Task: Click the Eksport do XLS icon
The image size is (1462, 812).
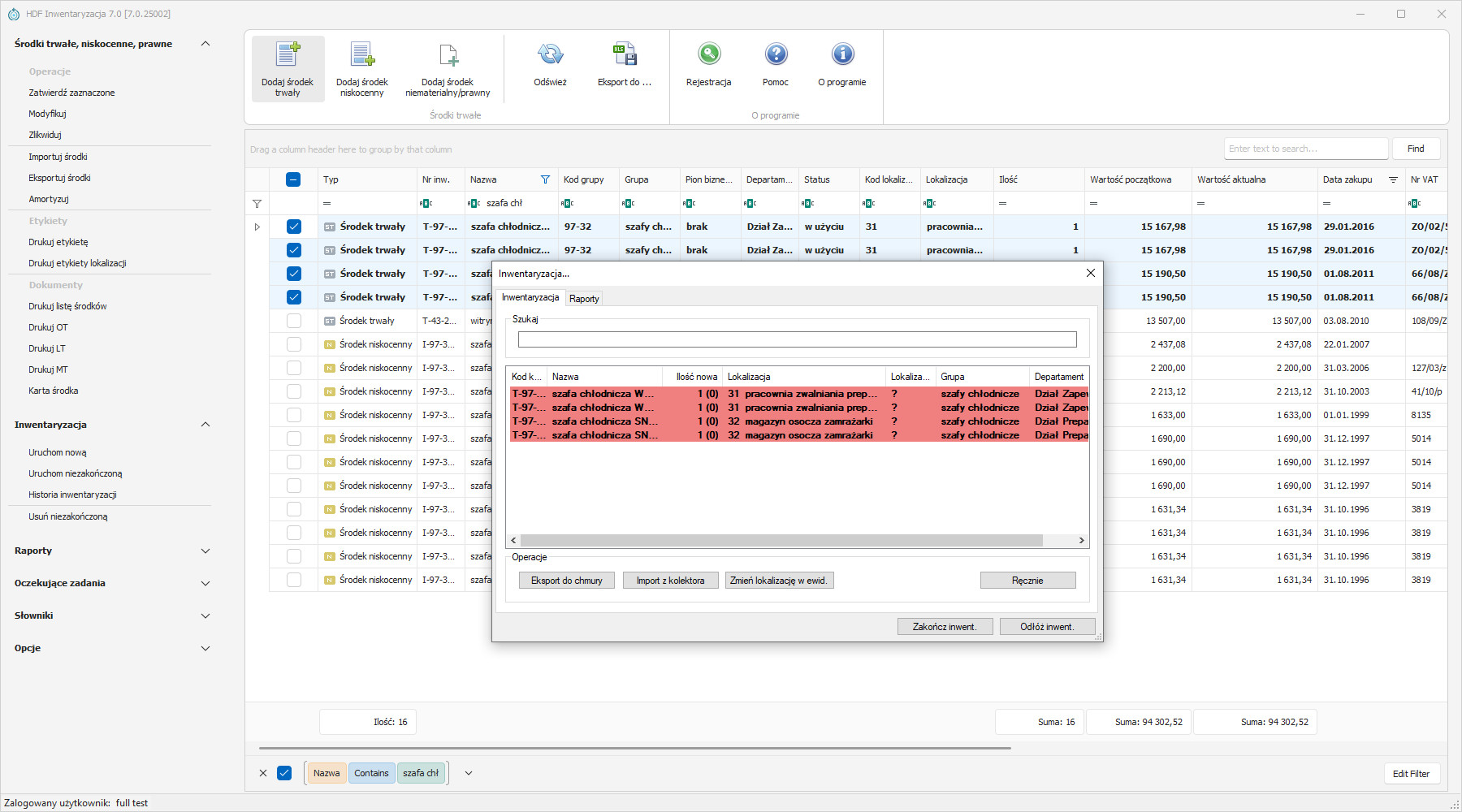Action: (x=624, y=54)
